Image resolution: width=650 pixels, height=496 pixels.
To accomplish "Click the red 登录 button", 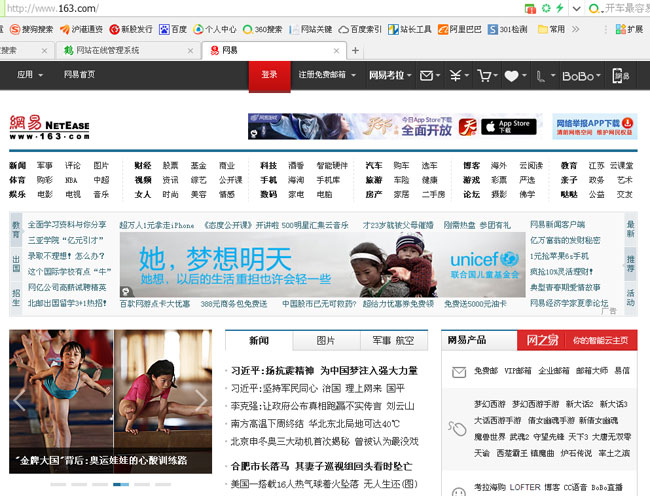I will 269,75.
